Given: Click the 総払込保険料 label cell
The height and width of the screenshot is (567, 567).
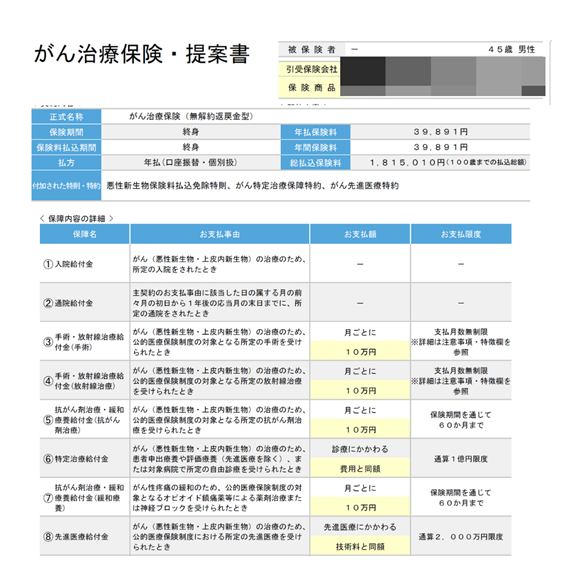Looking at the screenshot, I should (315, 163).
